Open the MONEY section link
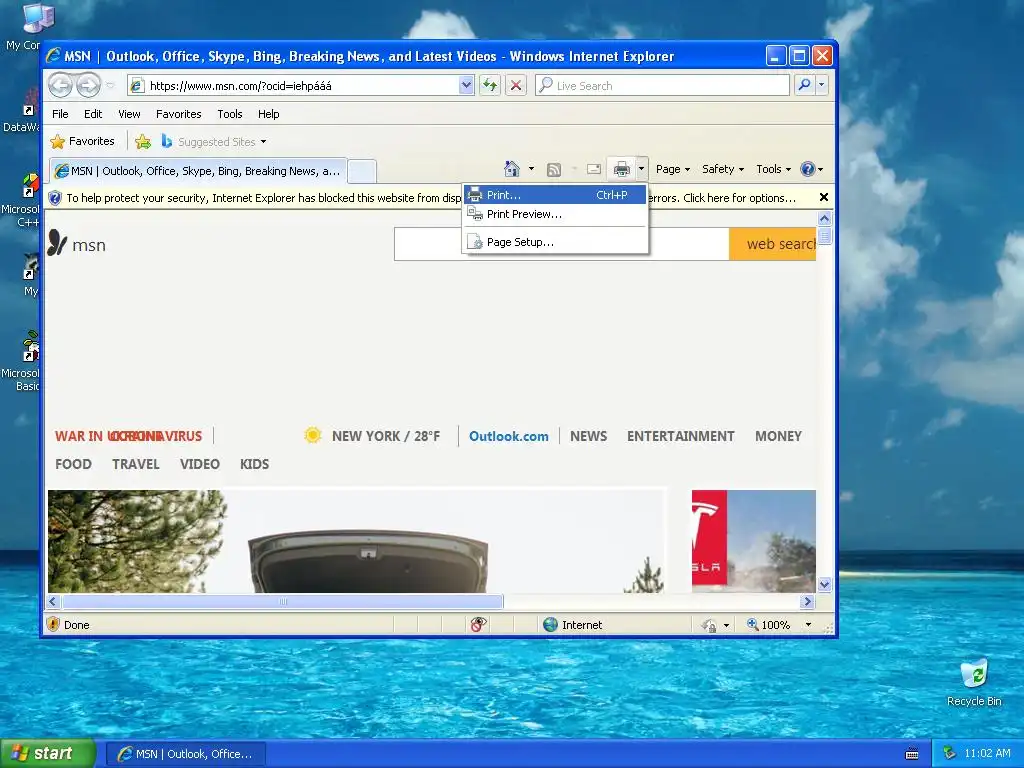 [778, 436]
